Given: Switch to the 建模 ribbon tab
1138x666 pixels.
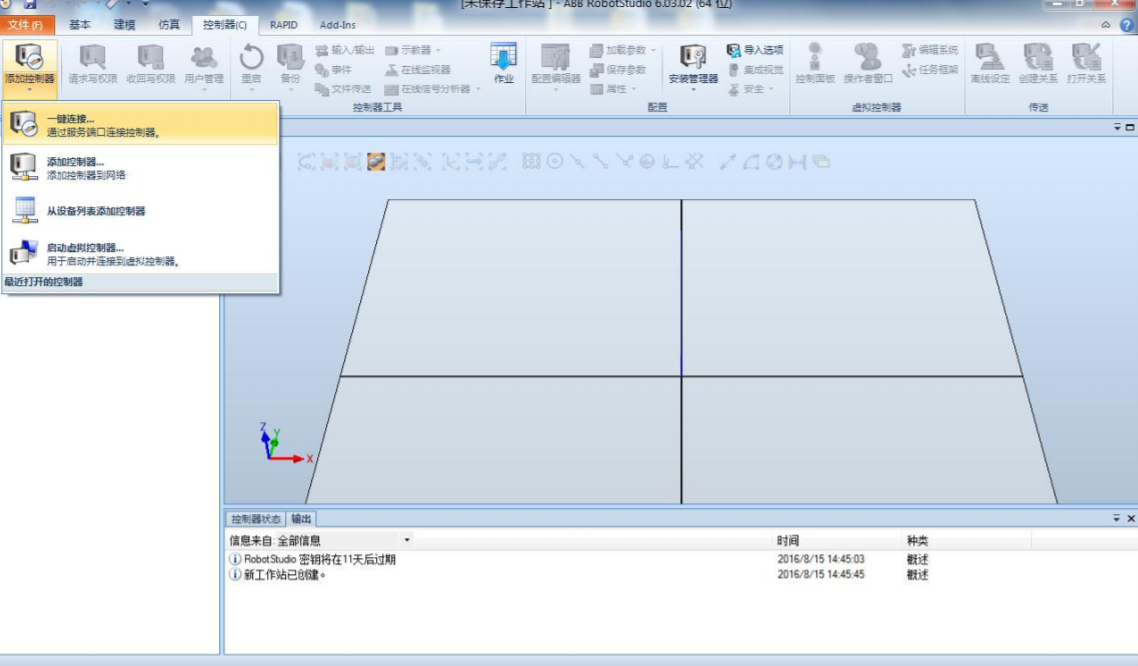Looking at the screenshot, I should [x=124, y=25].
